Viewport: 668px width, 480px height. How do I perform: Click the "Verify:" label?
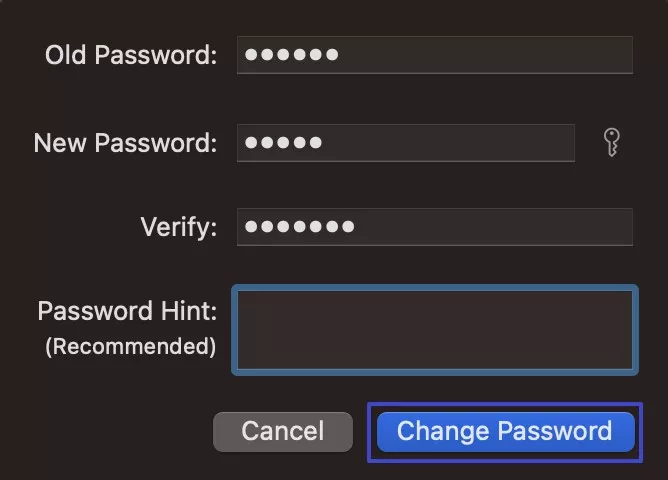point(178,227)
